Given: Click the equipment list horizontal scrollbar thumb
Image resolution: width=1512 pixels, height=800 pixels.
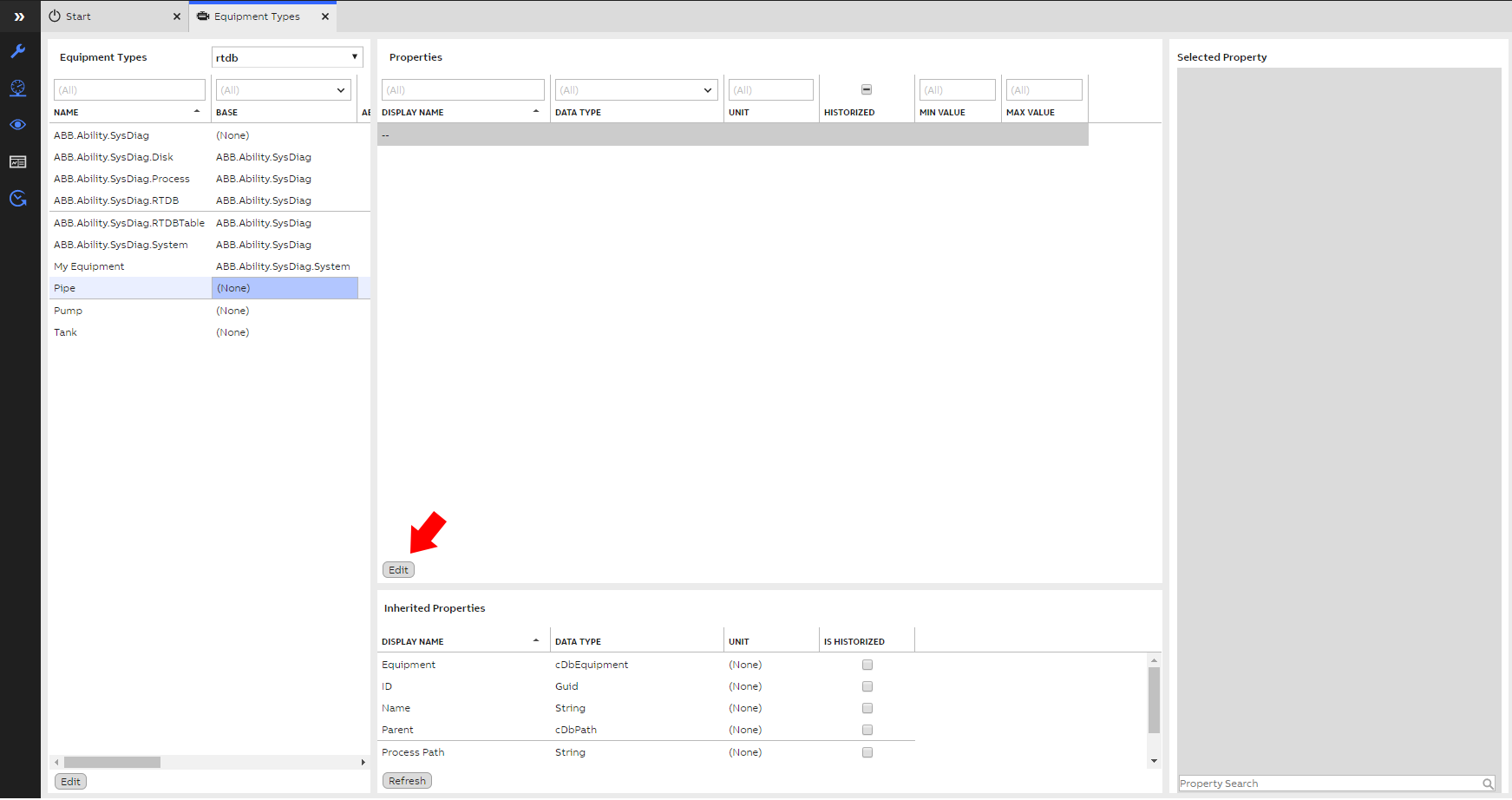Looking at the screenshot, I should click(112, 762).
